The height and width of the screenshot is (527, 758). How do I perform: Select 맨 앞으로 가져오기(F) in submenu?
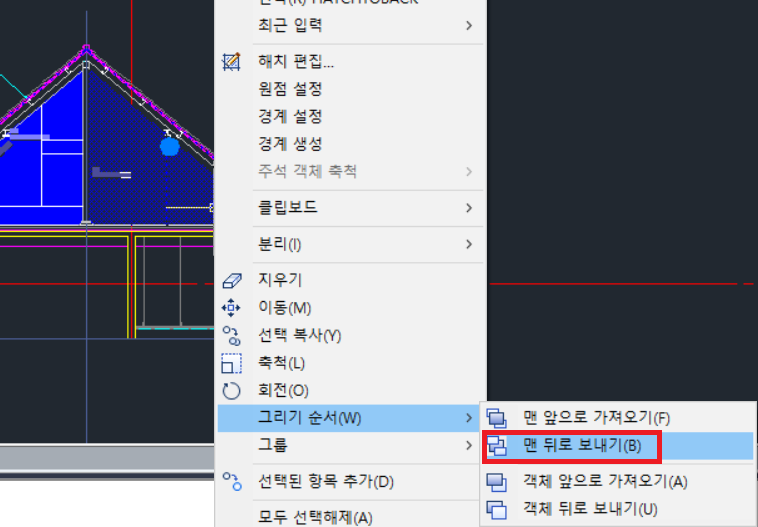[x=618, y=418]
